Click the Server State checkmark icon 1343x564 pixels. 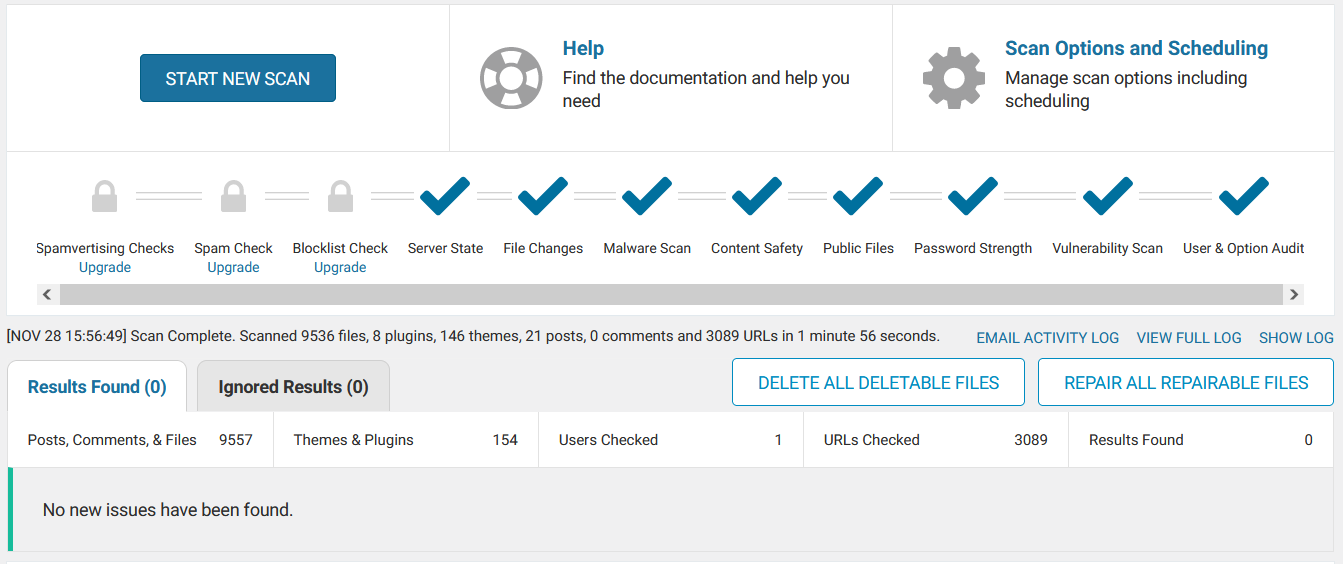click(x=445, y=196)
